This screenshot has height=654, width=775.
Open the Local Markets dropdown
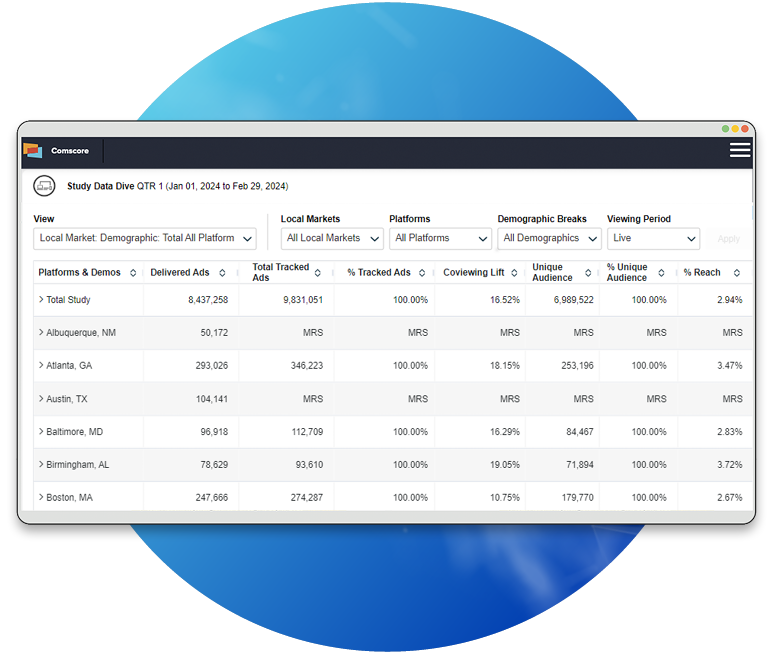pos(332,238)
